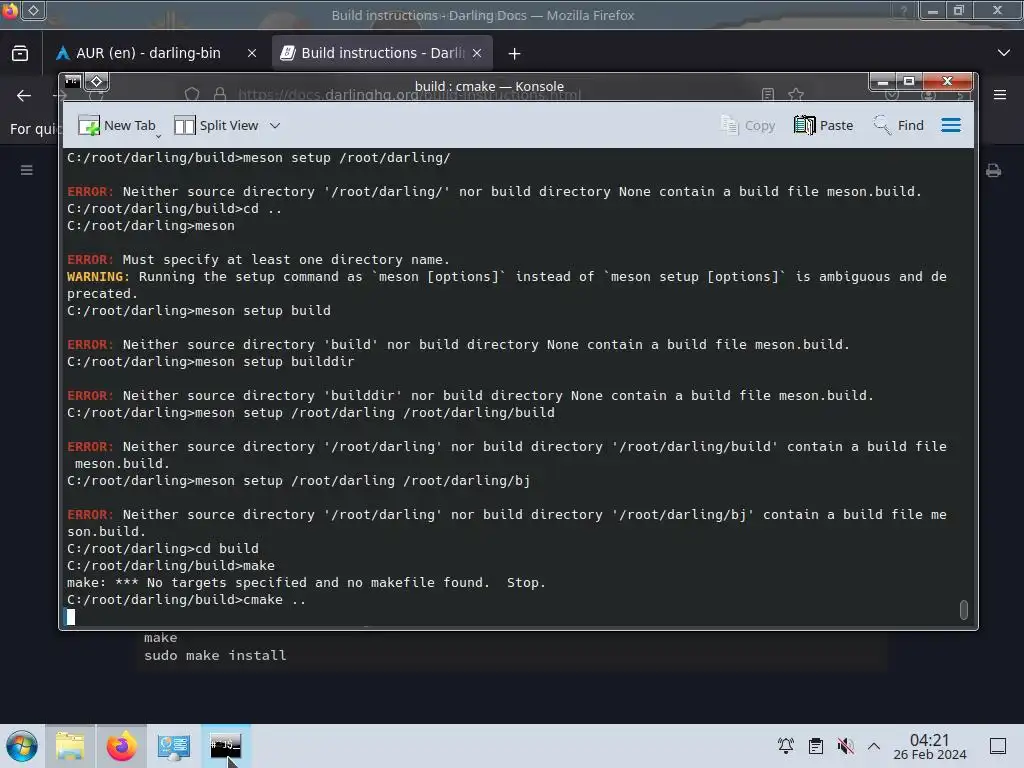Click the Firefox address bar URL

click(x=409, y=95)
